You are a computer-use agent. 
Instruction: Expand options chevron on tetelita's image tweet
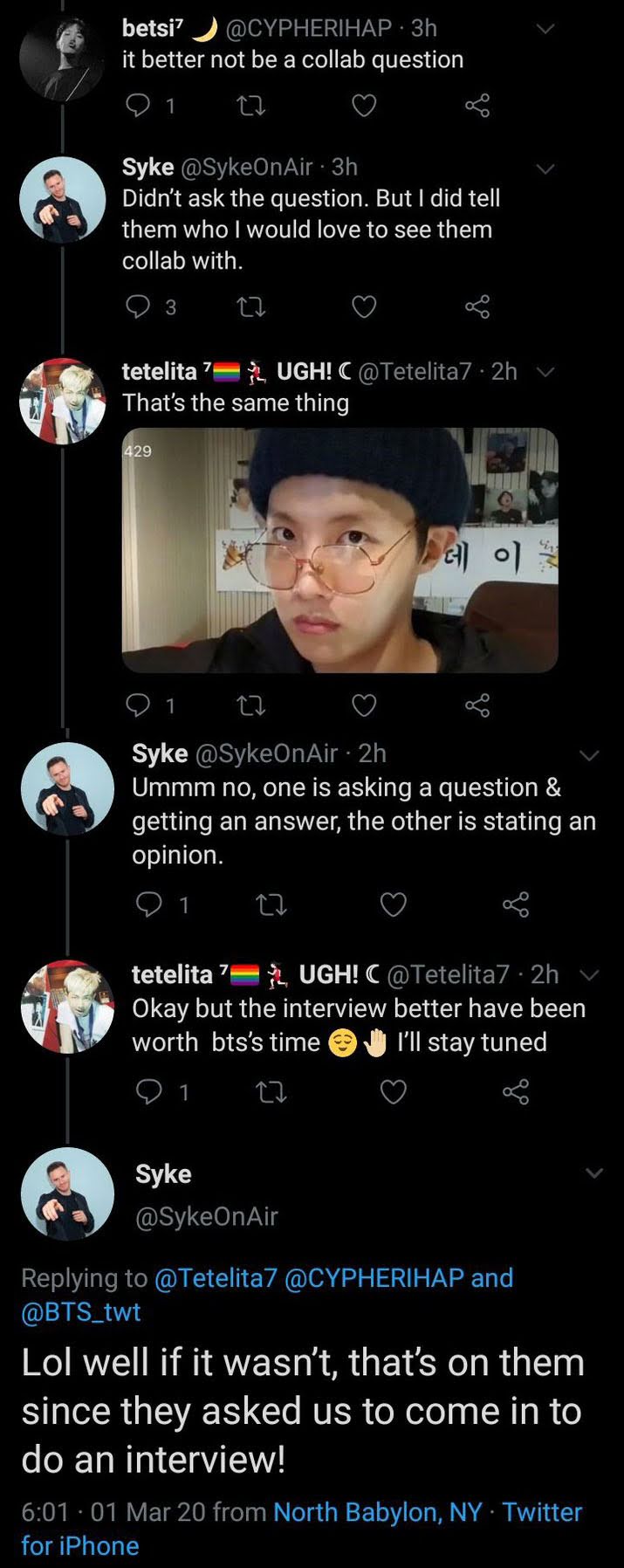(545, 371)
